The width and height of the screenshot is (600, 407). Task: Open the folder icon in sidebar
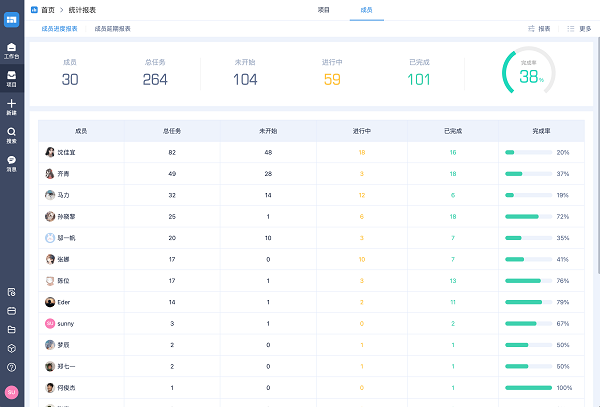(x=11, y=329)
